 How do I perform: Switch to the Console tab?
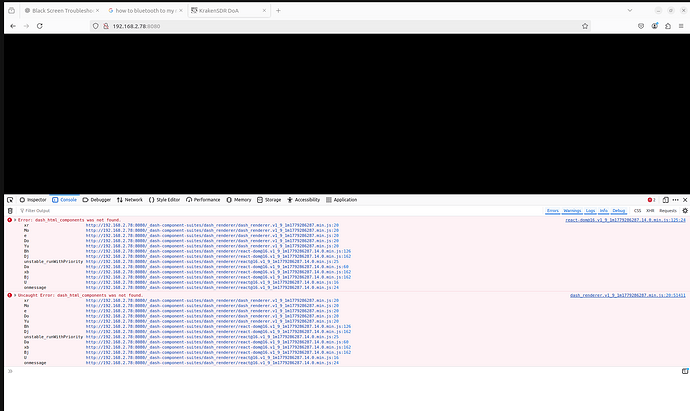(64, 200)
